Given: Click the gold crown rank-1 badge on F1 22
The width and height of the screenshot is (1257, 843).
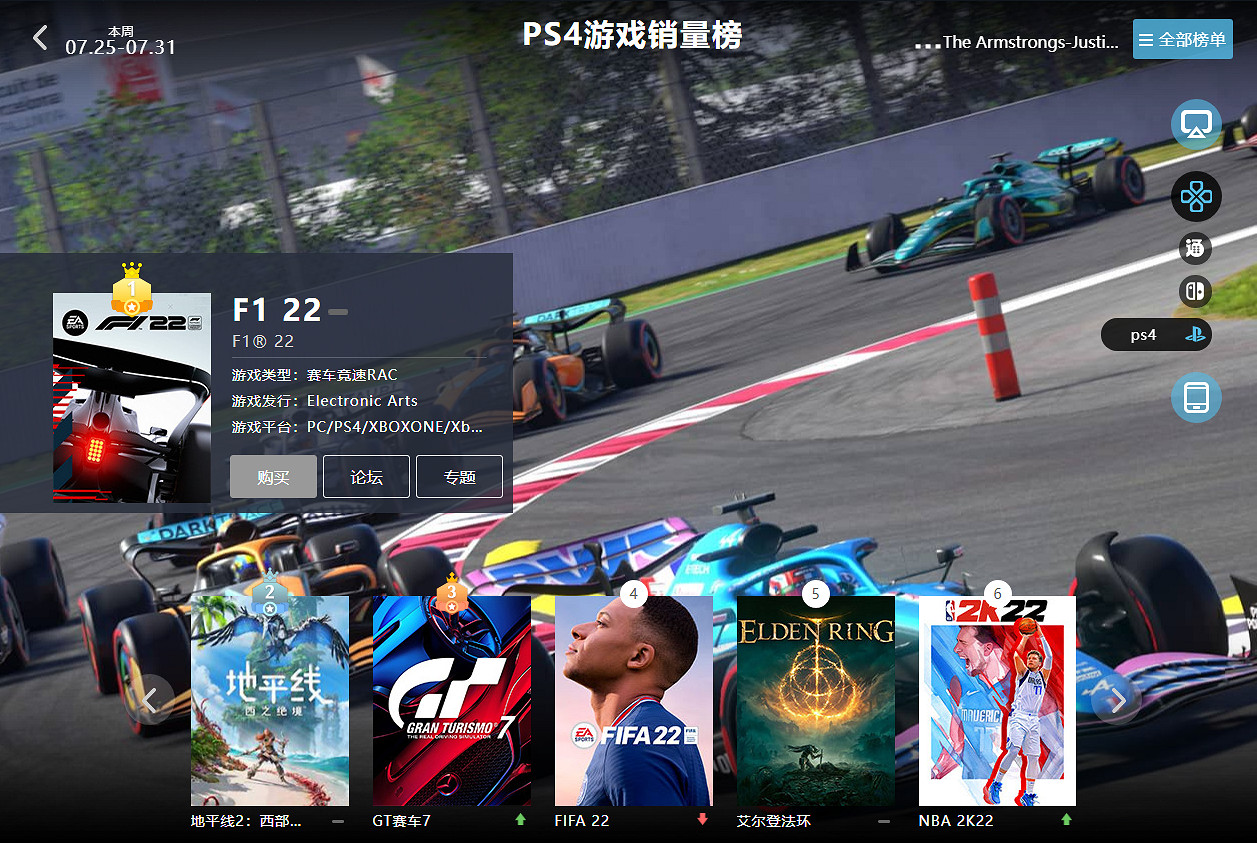Looking at the screenshot, I should click(x=131, y=290).
